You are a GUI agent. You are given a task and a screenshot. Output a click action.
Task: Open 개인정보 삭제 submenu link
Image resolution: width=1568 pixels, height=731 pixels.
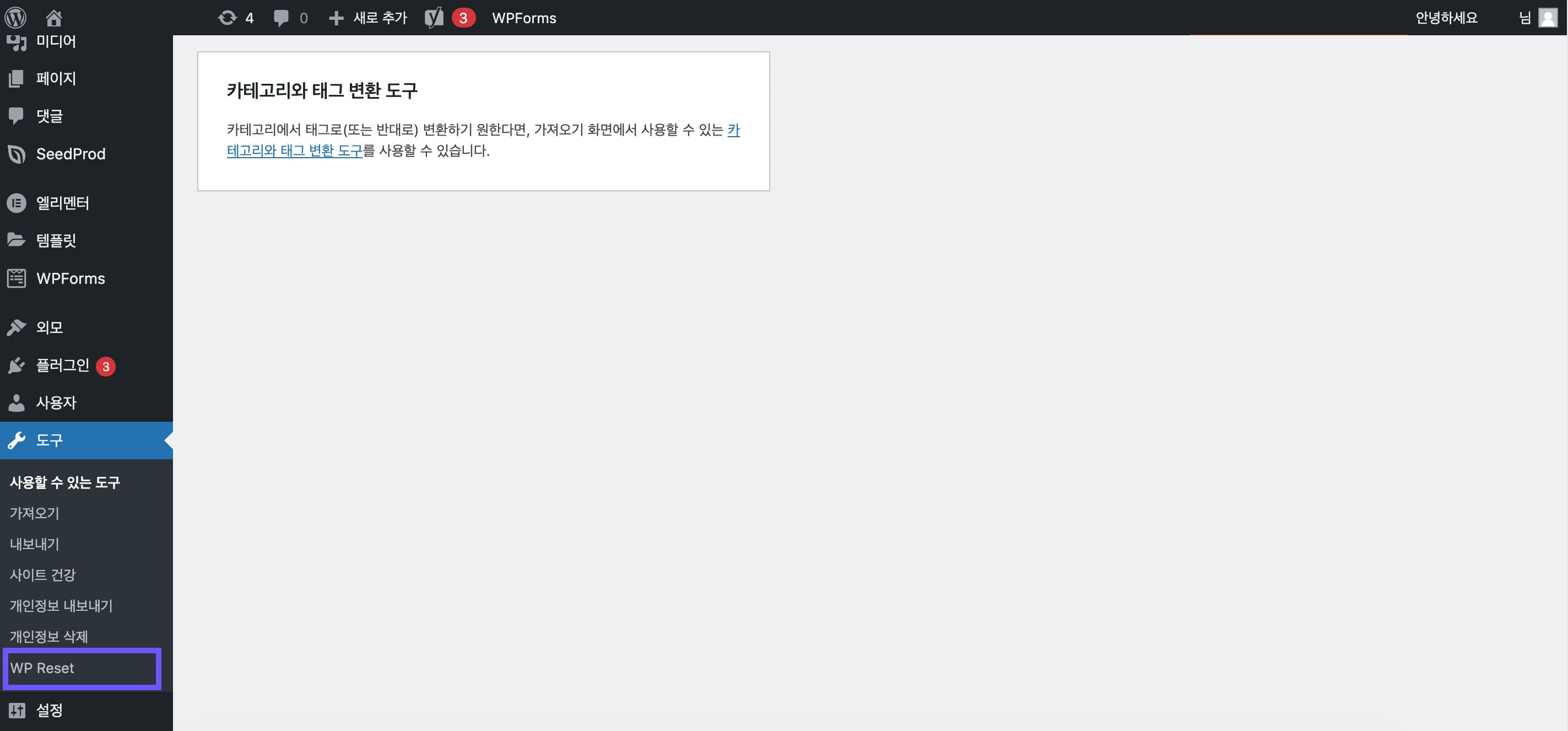click(48, 636)
